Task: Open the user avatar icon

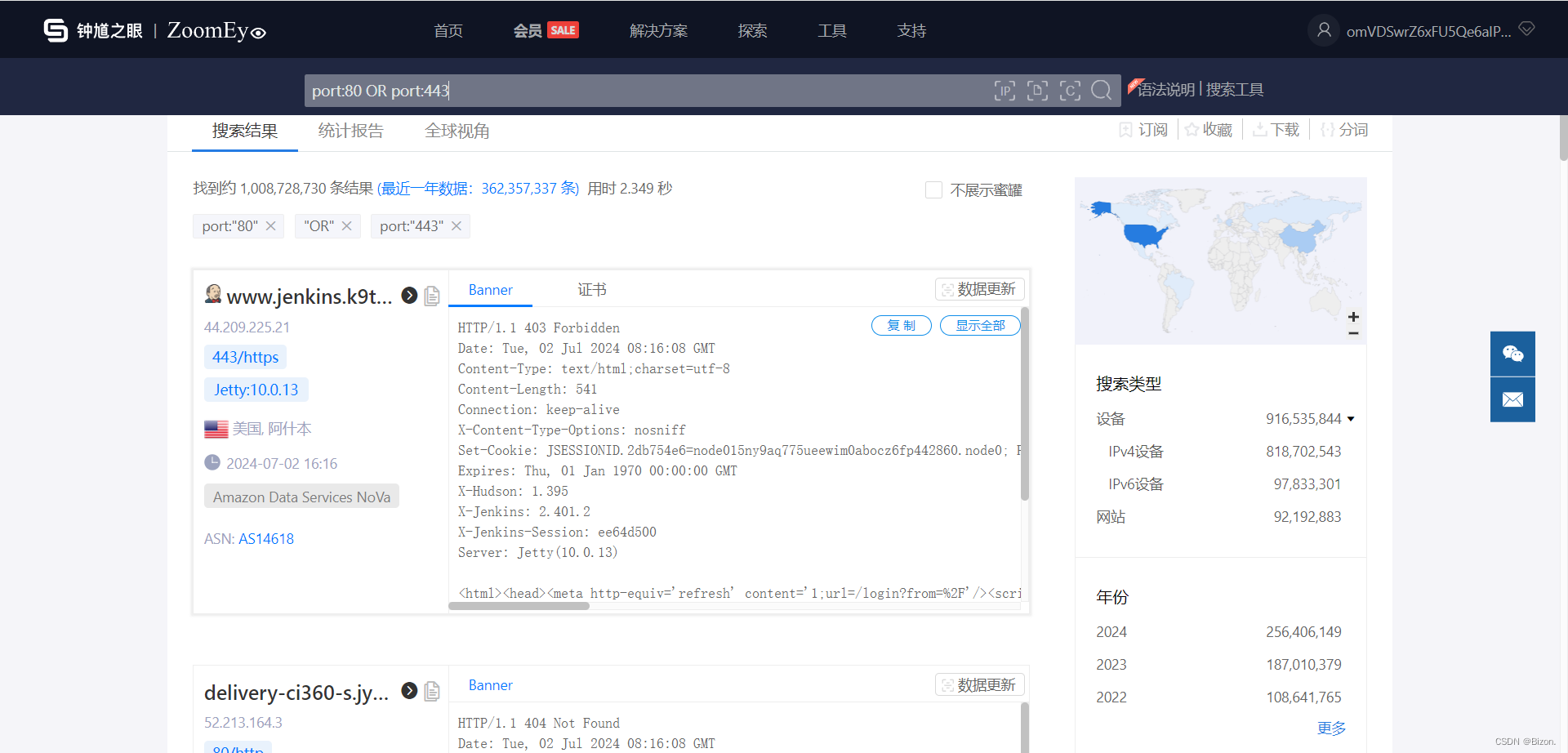Action: coord(1324,30)
